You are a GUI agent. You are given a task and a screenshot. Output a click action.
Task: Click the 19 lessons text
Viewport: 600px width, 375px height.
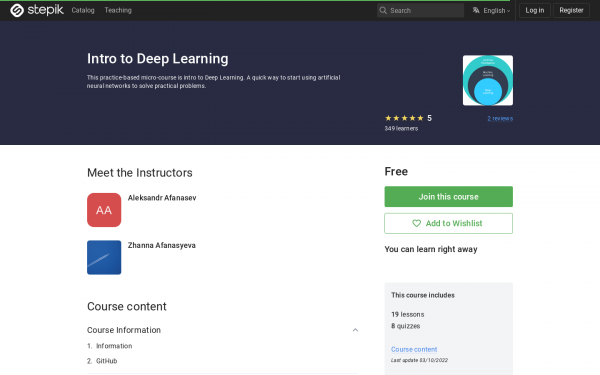click(408, 315)
